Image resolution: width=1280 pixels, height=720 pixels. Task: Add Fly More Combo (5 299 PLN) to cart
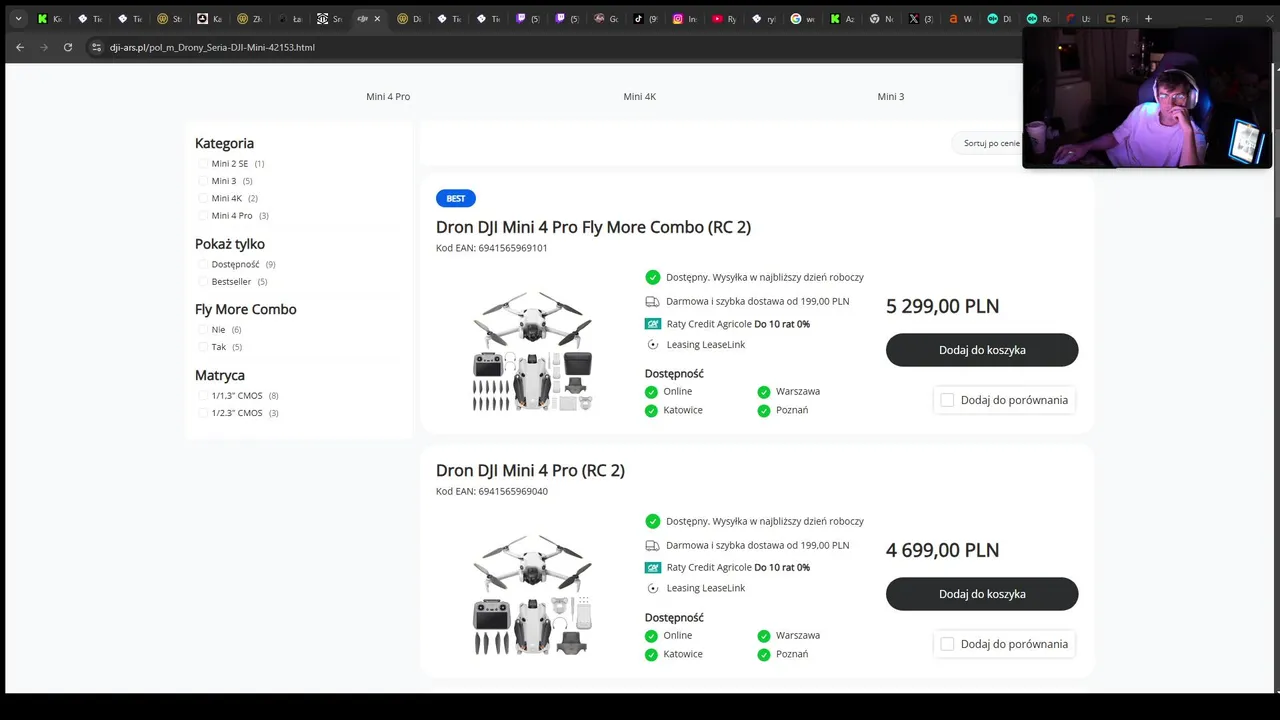pos(982,350)
